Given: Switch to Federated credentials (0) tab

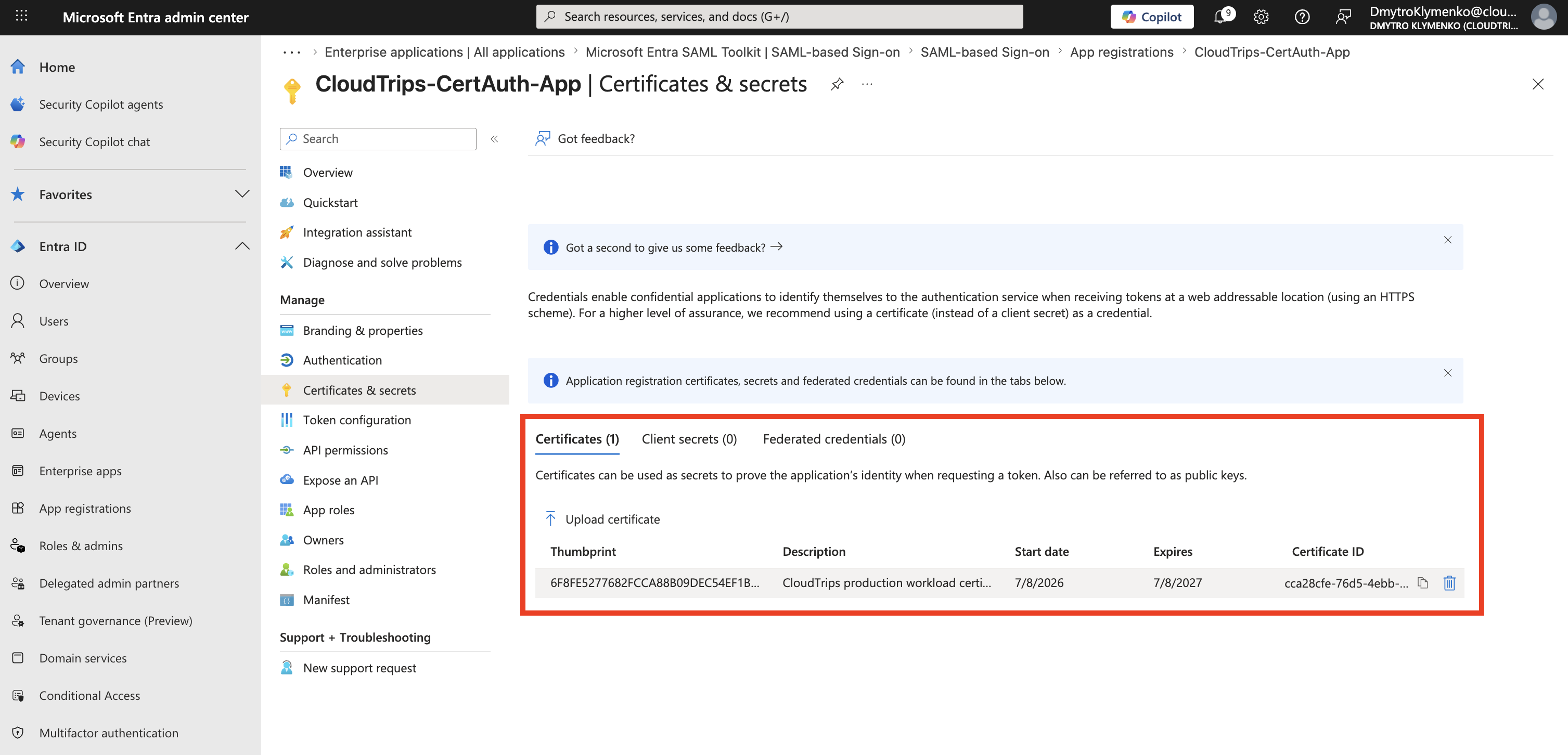Looking at the screenshot, I should (x=834, y=439).
